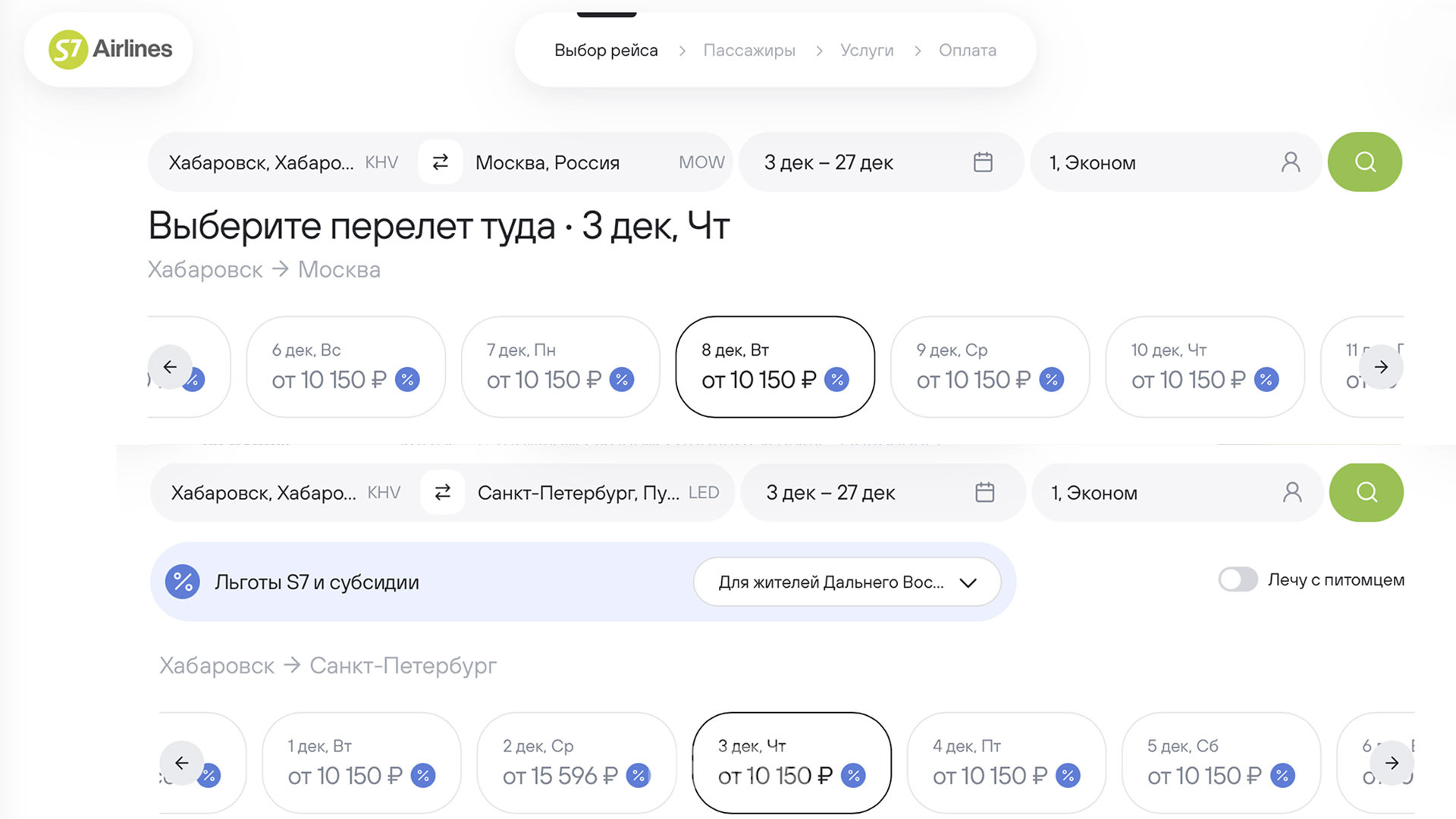The height and width of the screenshot is (819, 1456).
Task: Select the Пассажиры step
Action: click(749, 50)
